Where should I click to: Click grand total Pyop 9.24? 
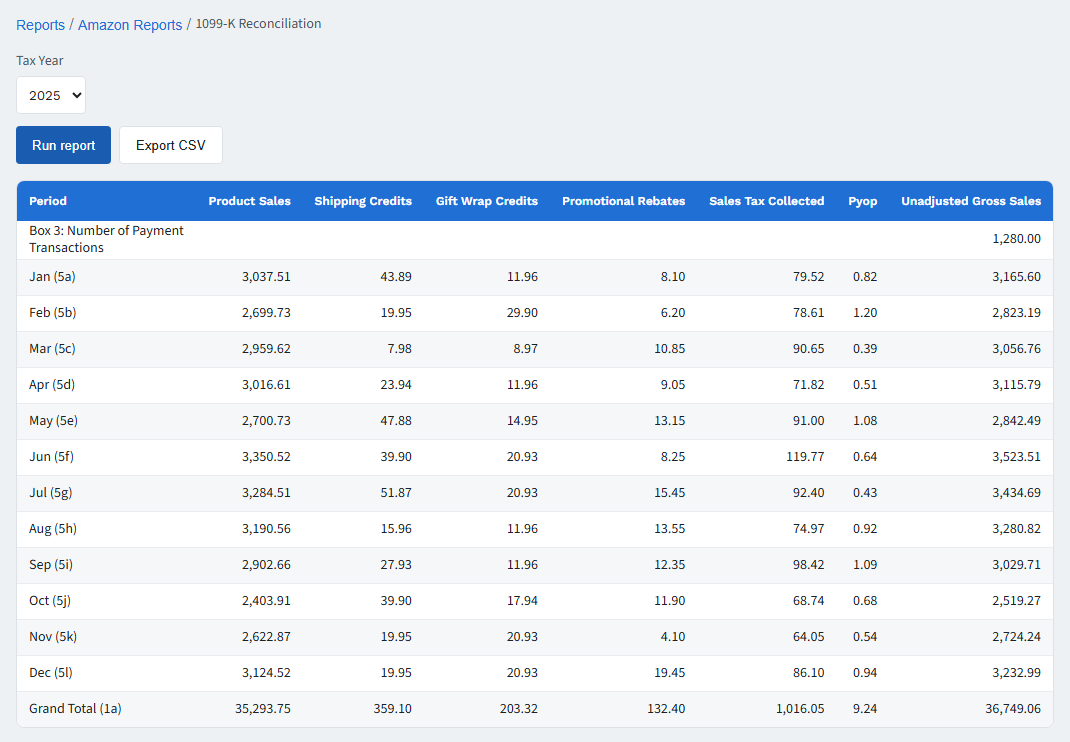[x=865, y=709]
